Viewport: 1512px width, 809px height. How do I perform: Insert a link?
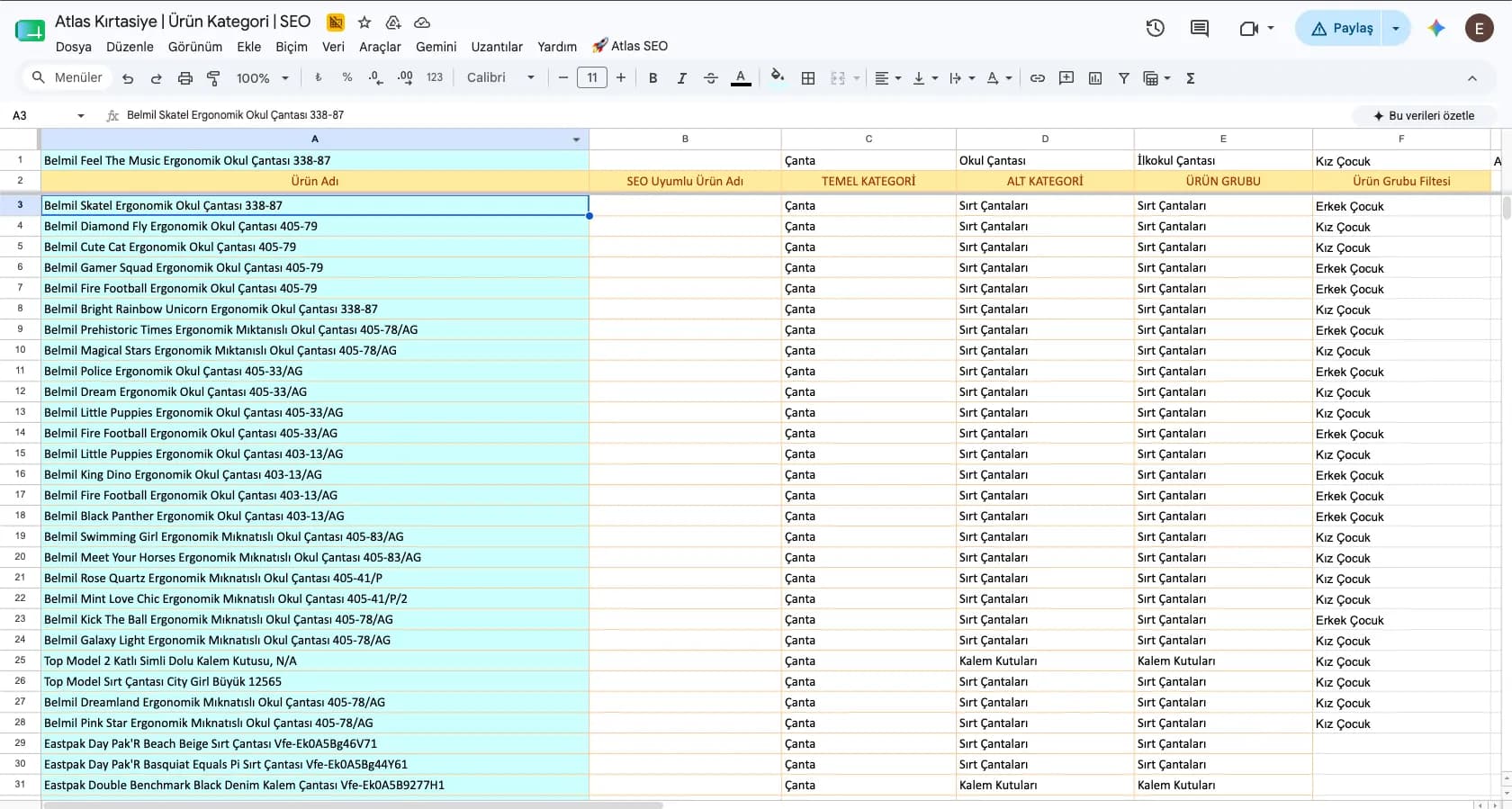point(1038,78)
